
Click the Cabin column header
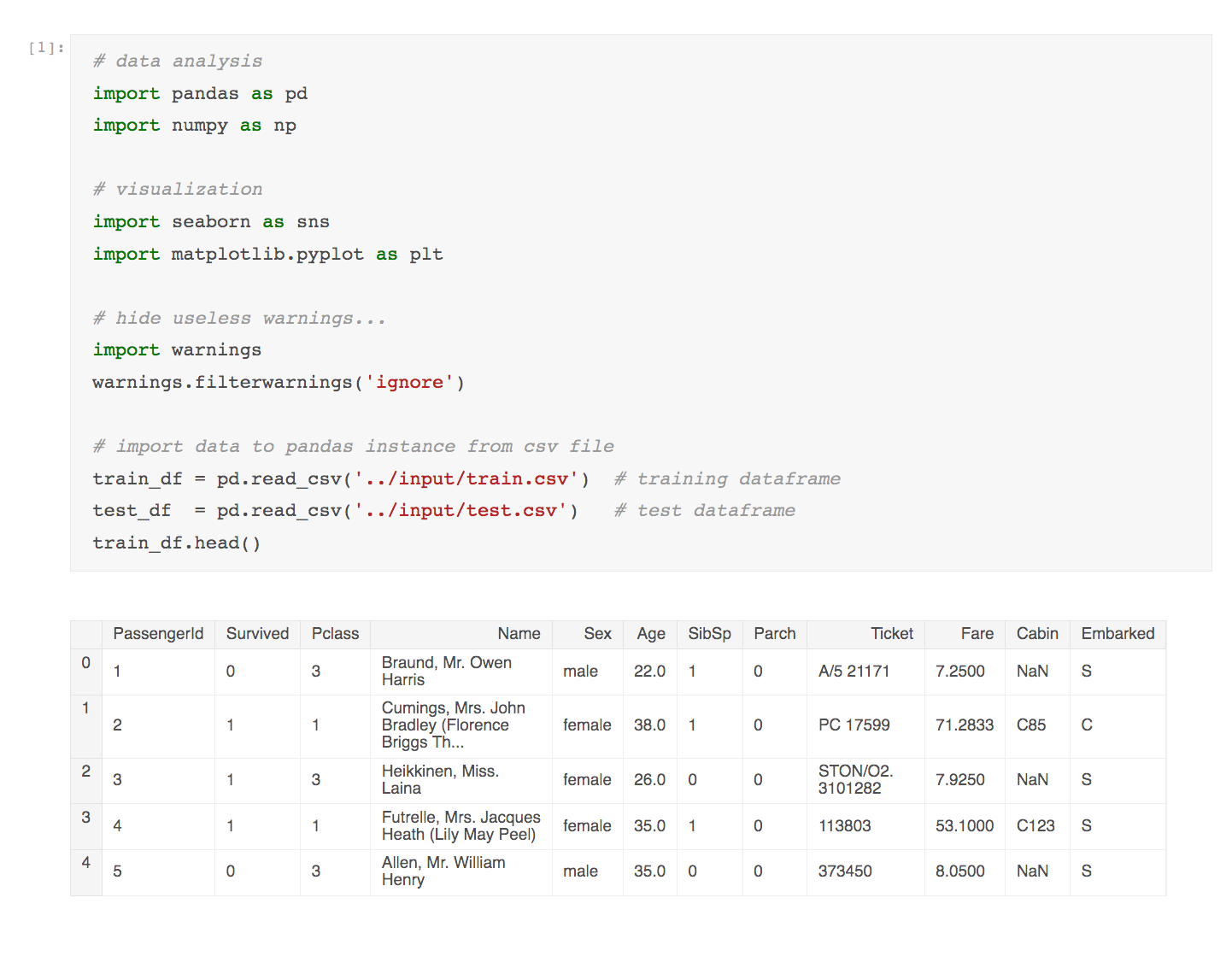tap(1037, 634)
